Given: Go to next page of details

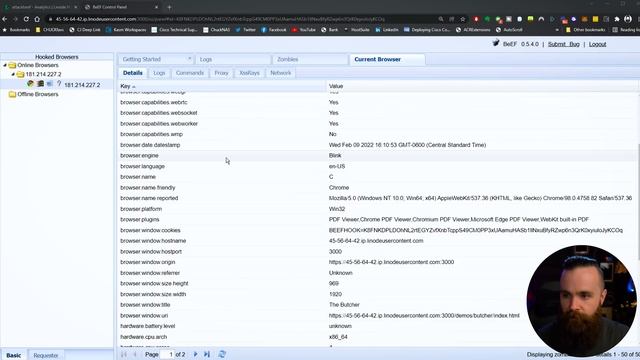Looking at the screenshot, I should 195,354.
